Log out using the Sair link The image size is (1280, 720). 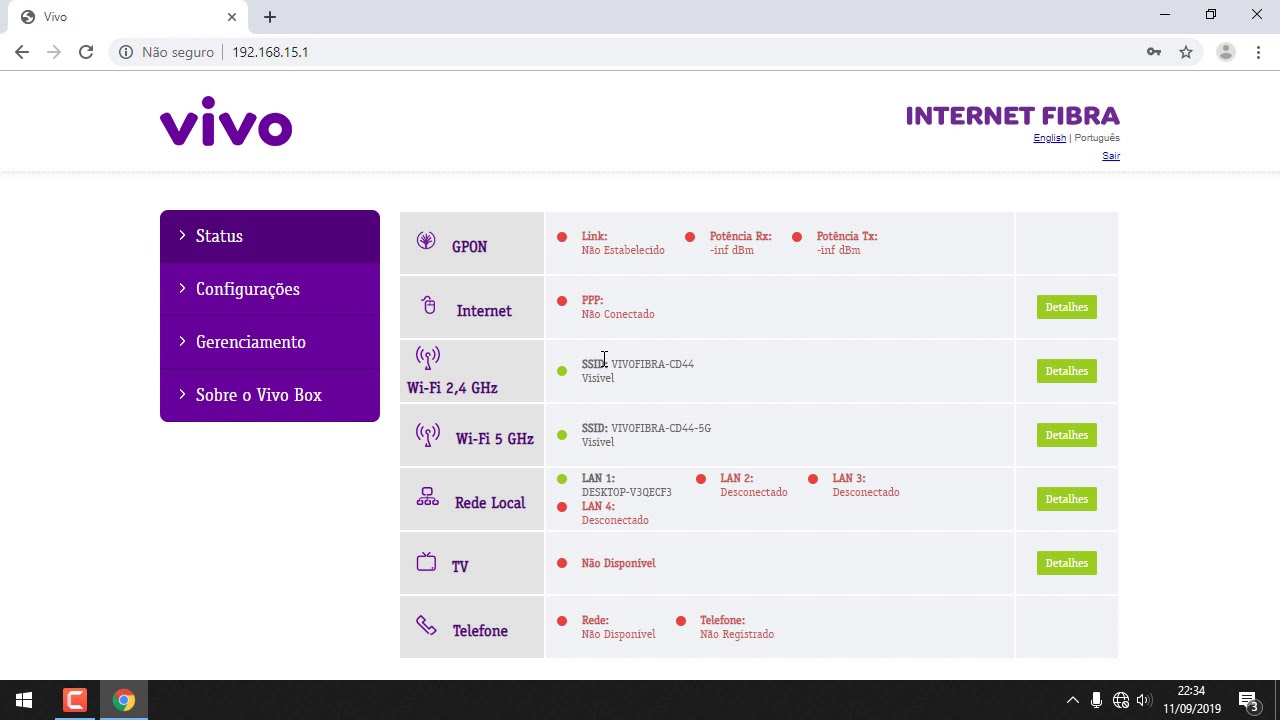pyautogui.click(x=1111, y=156)
